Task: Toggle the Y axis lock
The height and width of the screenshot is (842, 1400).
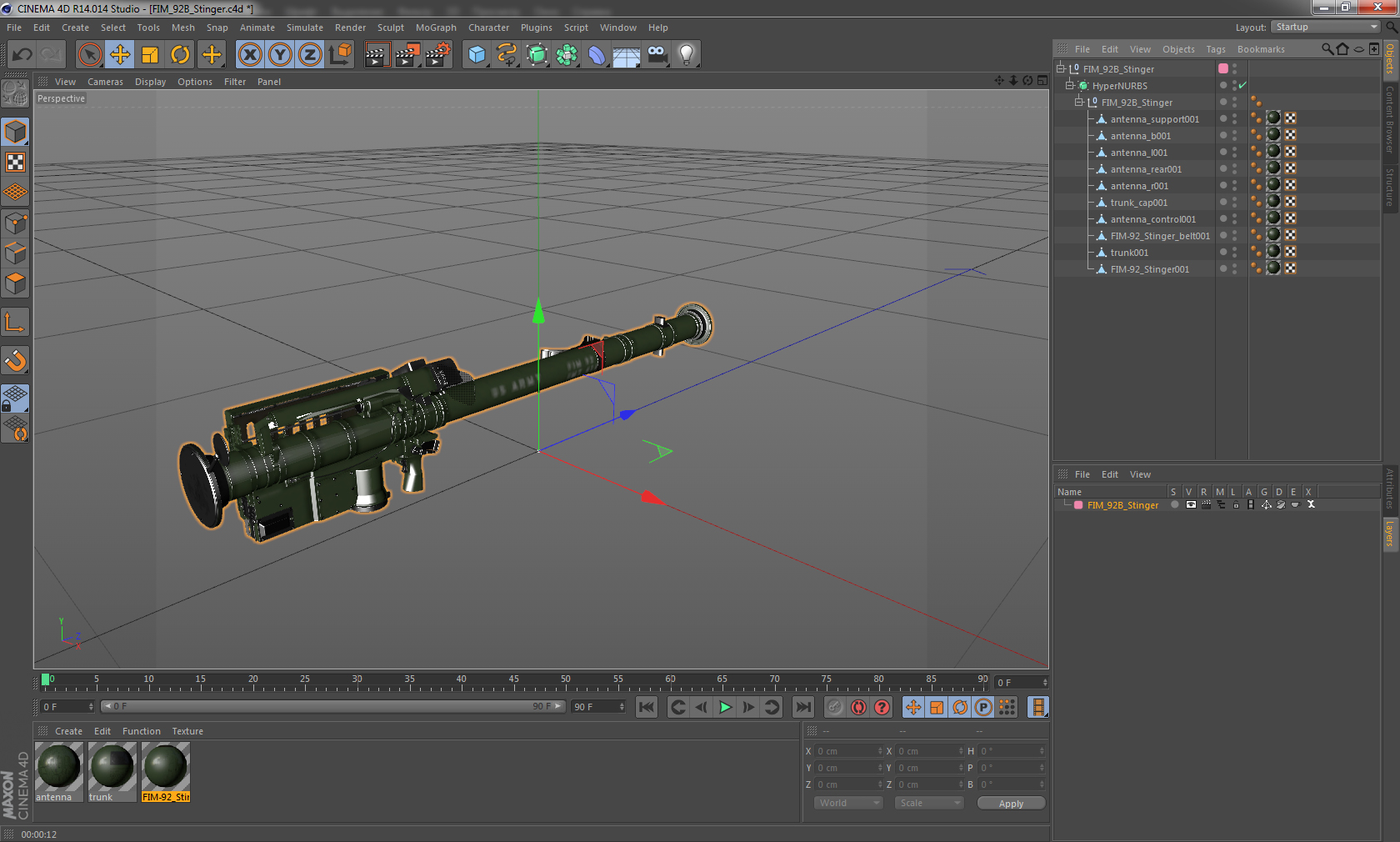Action: click(280, 55)
